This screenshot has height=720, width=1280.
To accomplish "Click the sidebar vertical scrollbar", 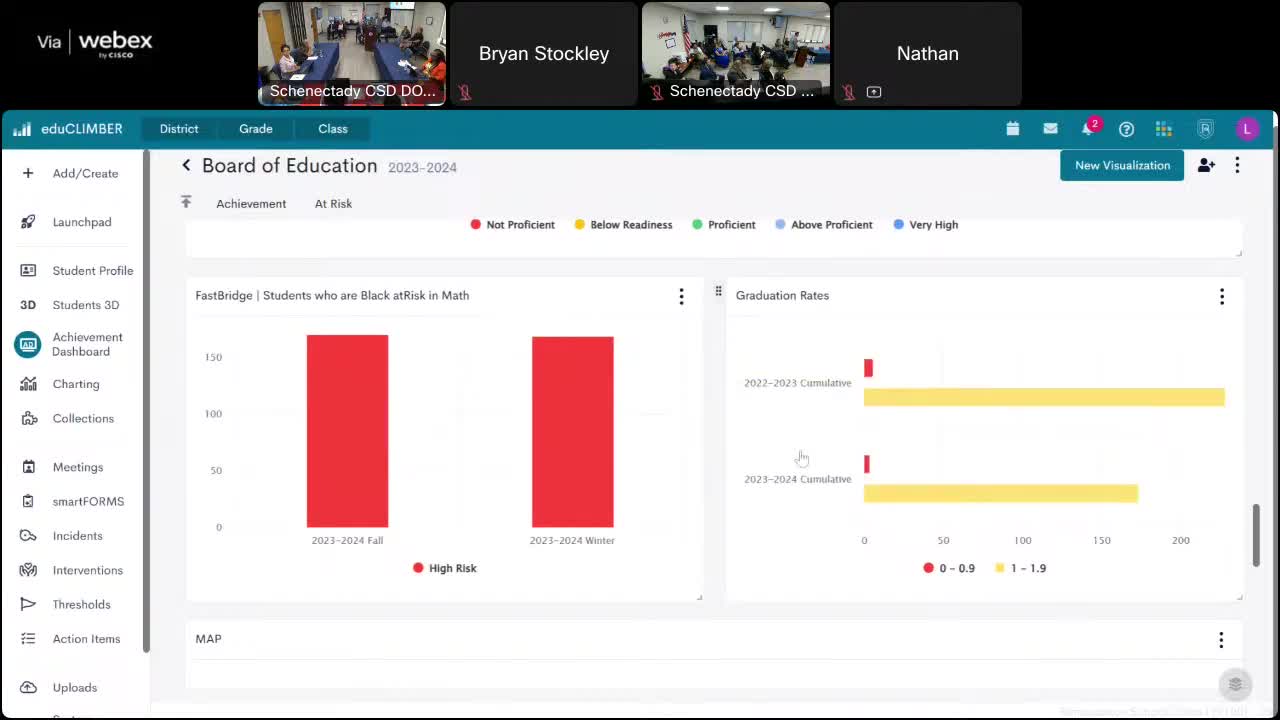I will (146, 400).
